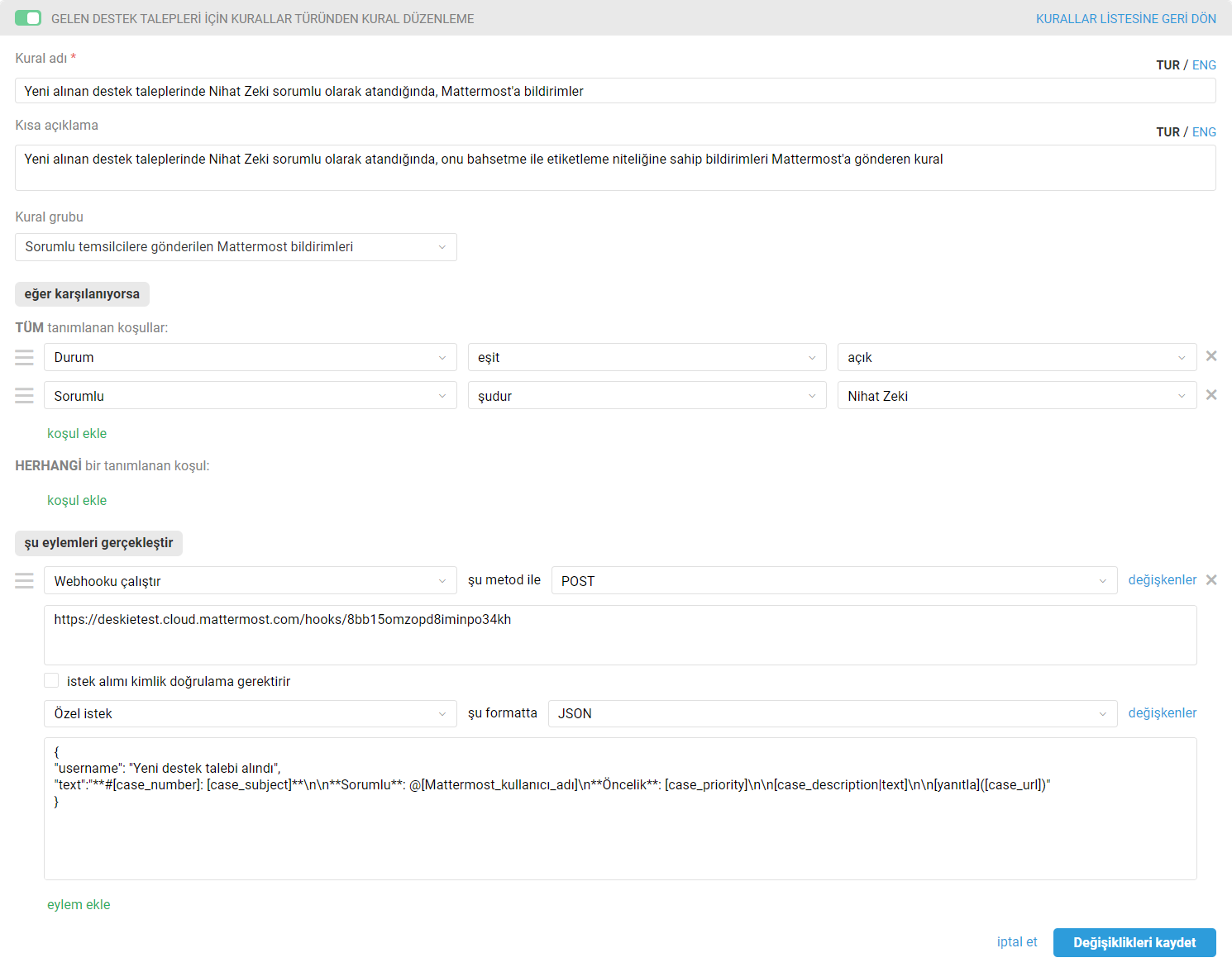The width and height of the screenshot is (1232, 972).
Task: Open the Nihat Zeki value dropdown
Action: (1017, 396)
